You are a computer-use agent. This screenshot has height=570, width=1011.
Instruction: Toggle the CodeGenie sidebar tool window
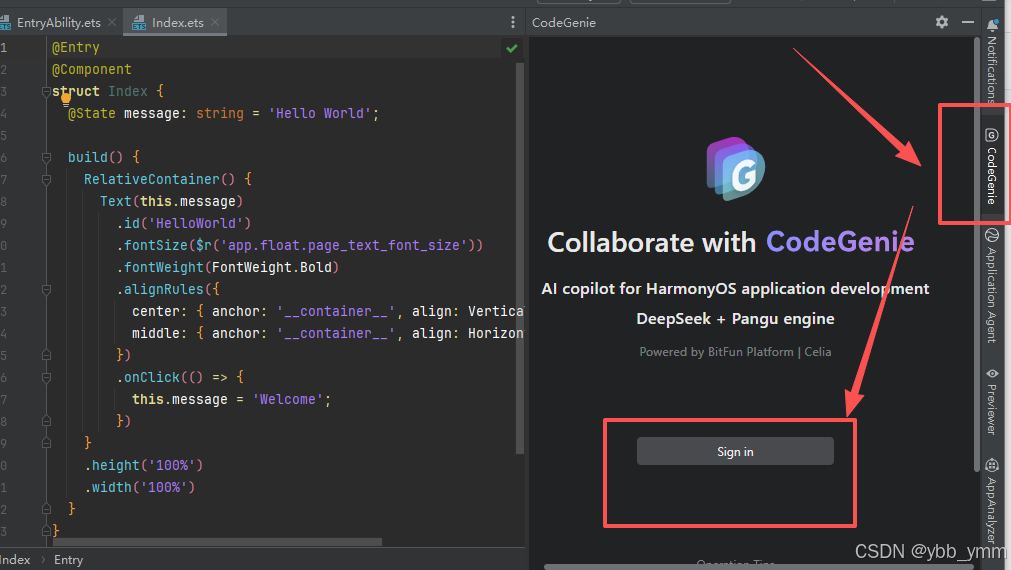pyautogui.click(x=992, y=166)
